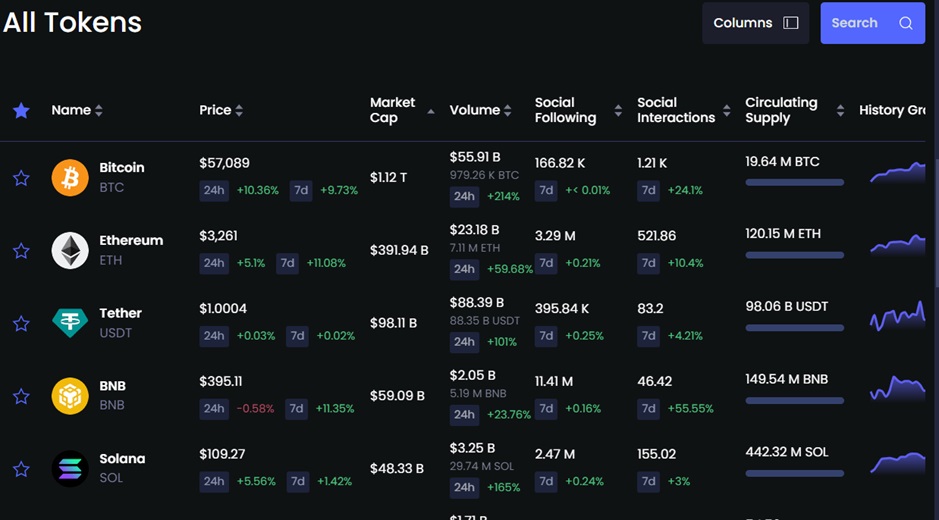Click the layout icon in Columns button
Viewport: 939px width, 520px height.
791,23
